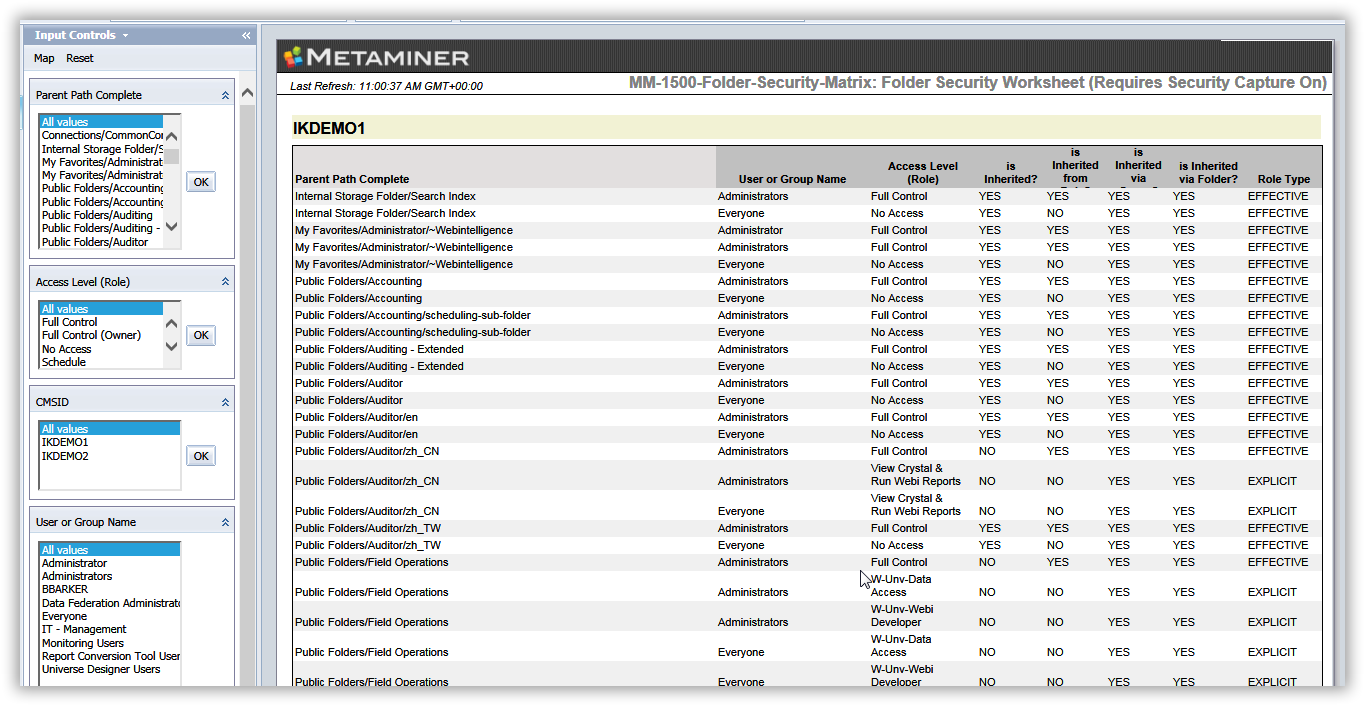Click the 'is Inherited via Folder?' column header
This screenshot has height=706, width=1365.
coord(1208,173)
